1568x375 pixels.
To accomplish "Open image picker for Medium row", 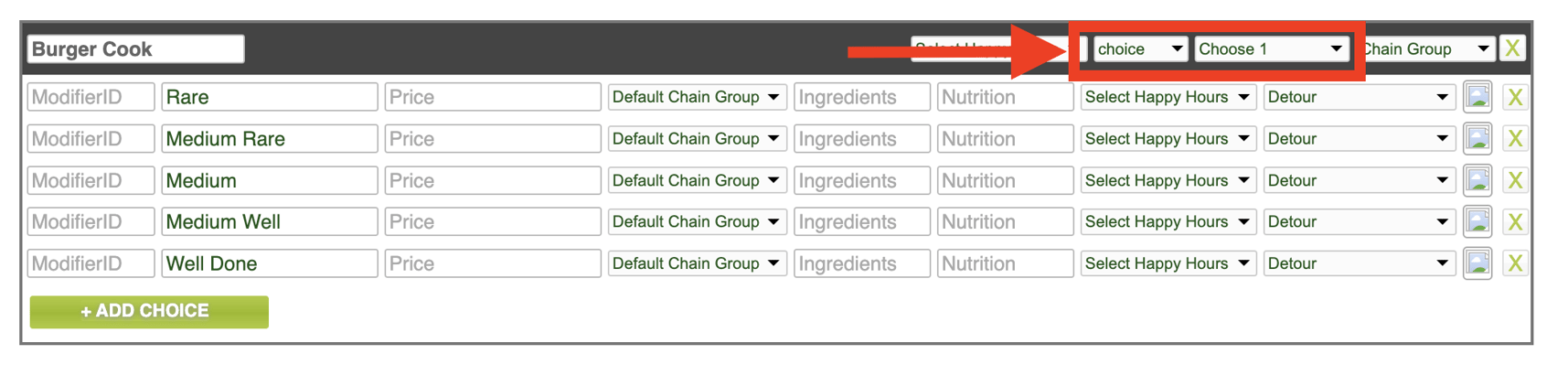I will (1477, 180).
